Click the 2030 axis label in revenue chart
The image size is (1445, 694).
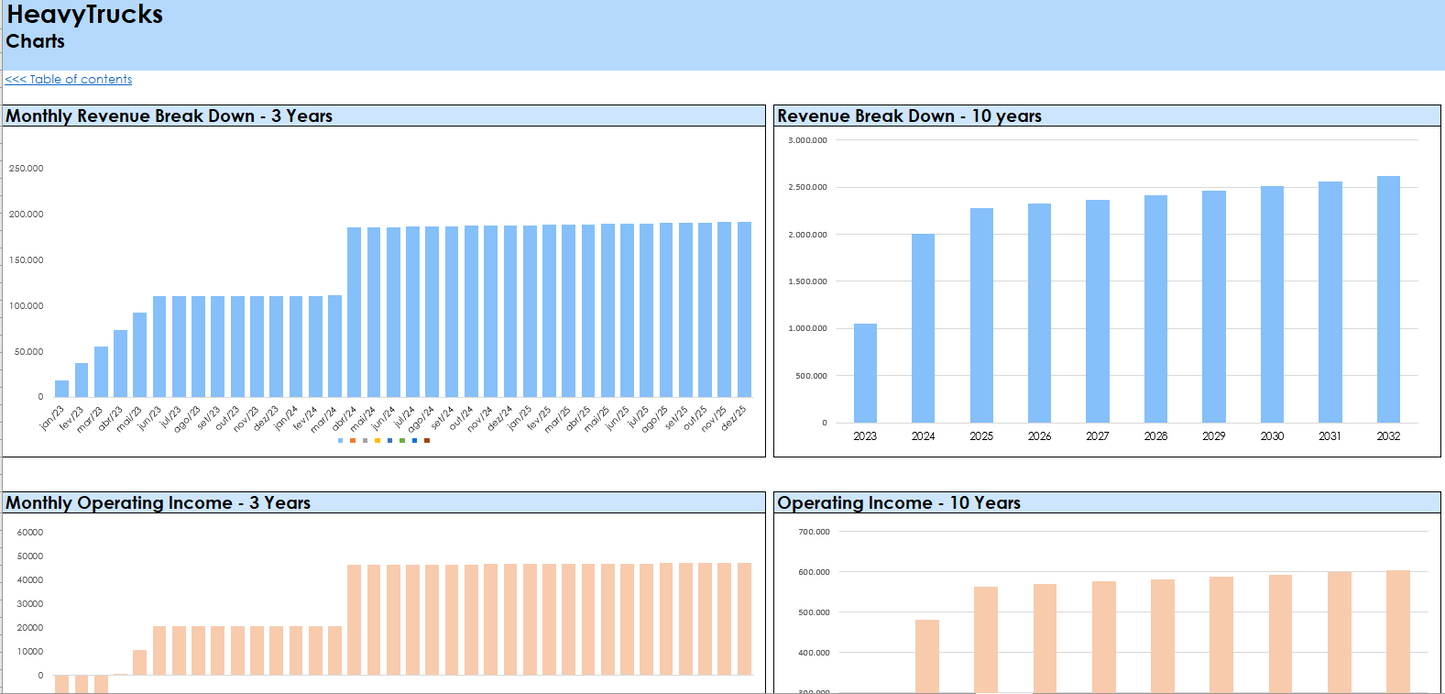point(1272,437)
